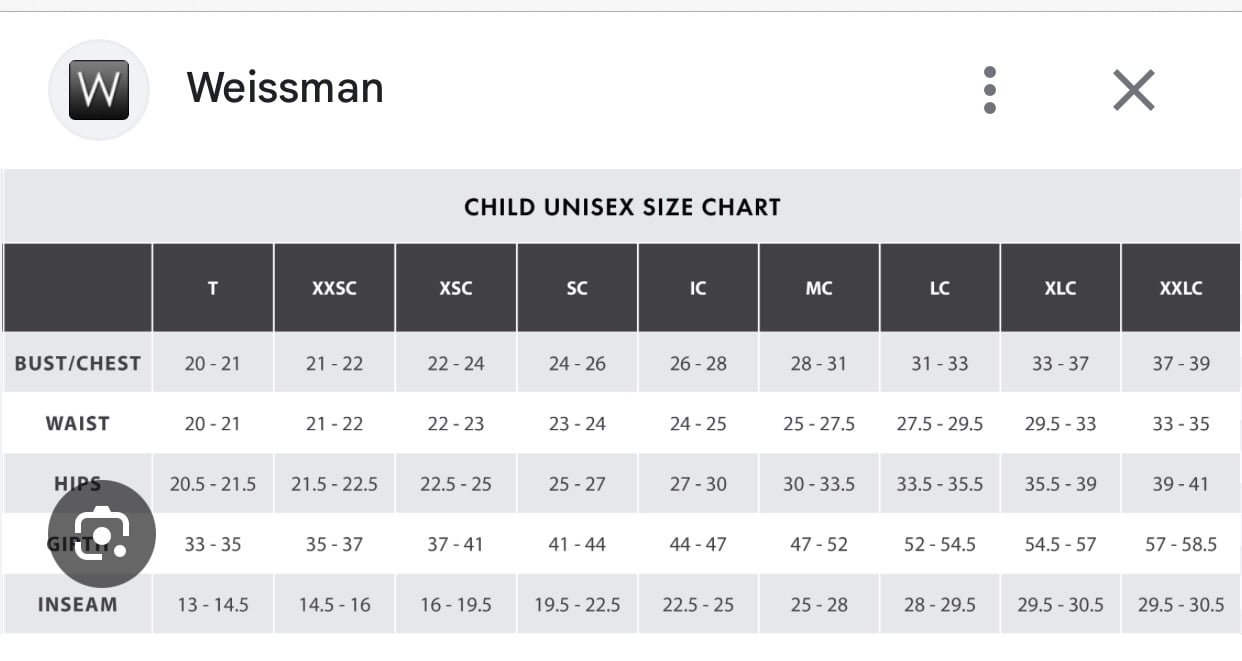The height and width of the screenshot is (661, 1242).
Task: Tap the Google Lens camera search icon
Action: pyautogui.click(x=102, y=534)
